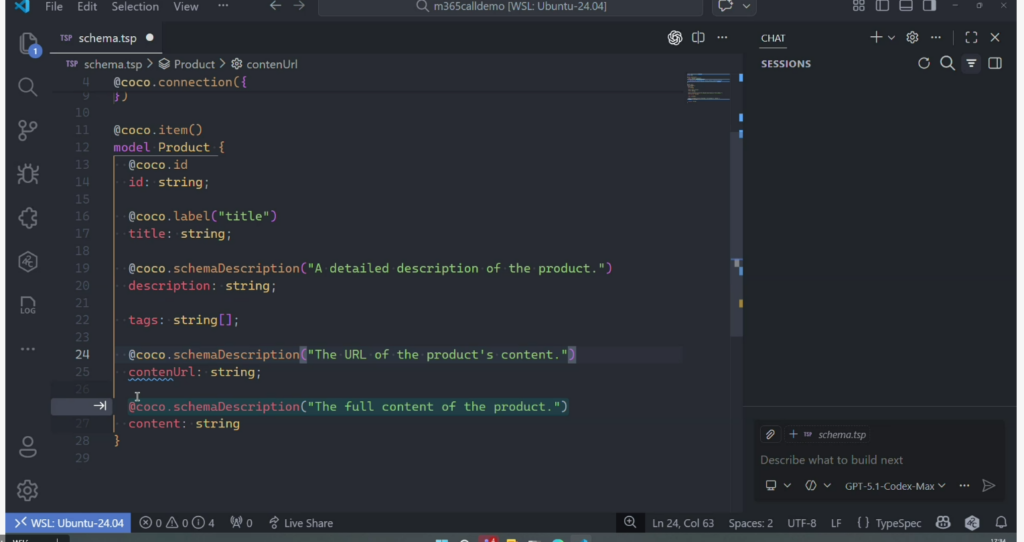Viewport: 1024px width, 542px height.
Task: Open the GPT-5.1-Codex-Max model dropdown
Action: point(895,486)
